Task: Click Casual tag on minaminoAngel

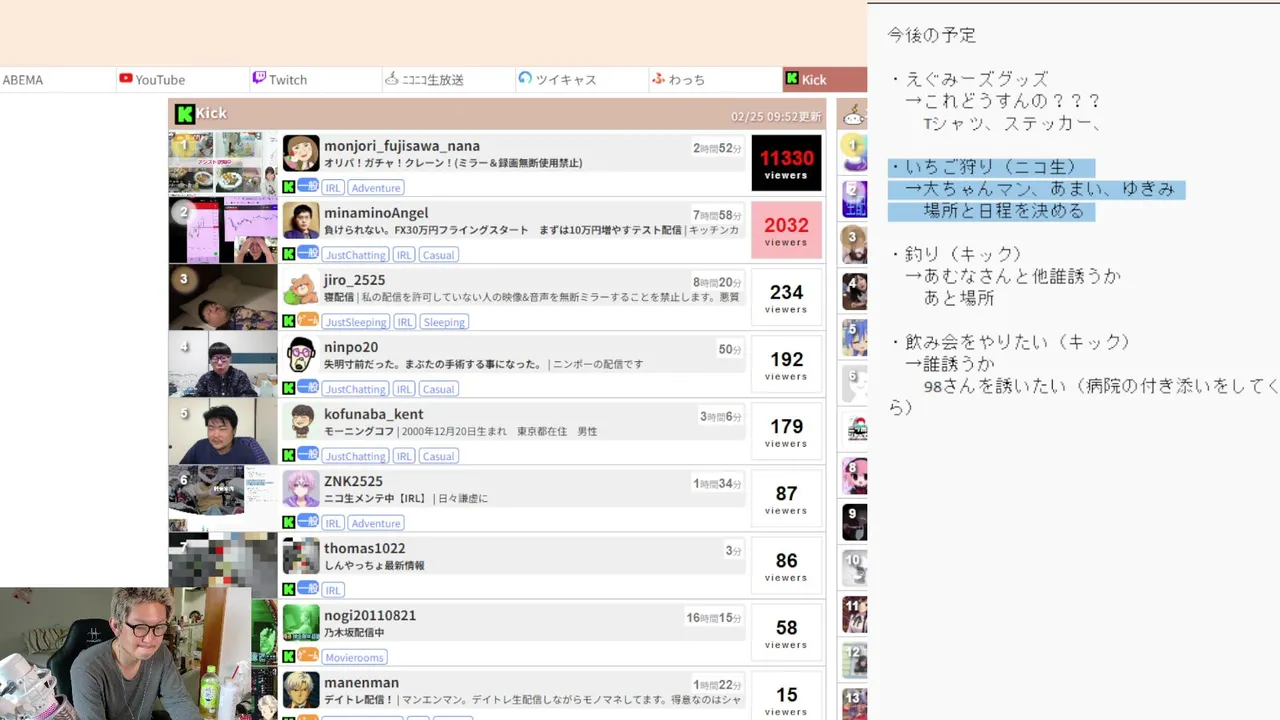Action: point(438,255)
